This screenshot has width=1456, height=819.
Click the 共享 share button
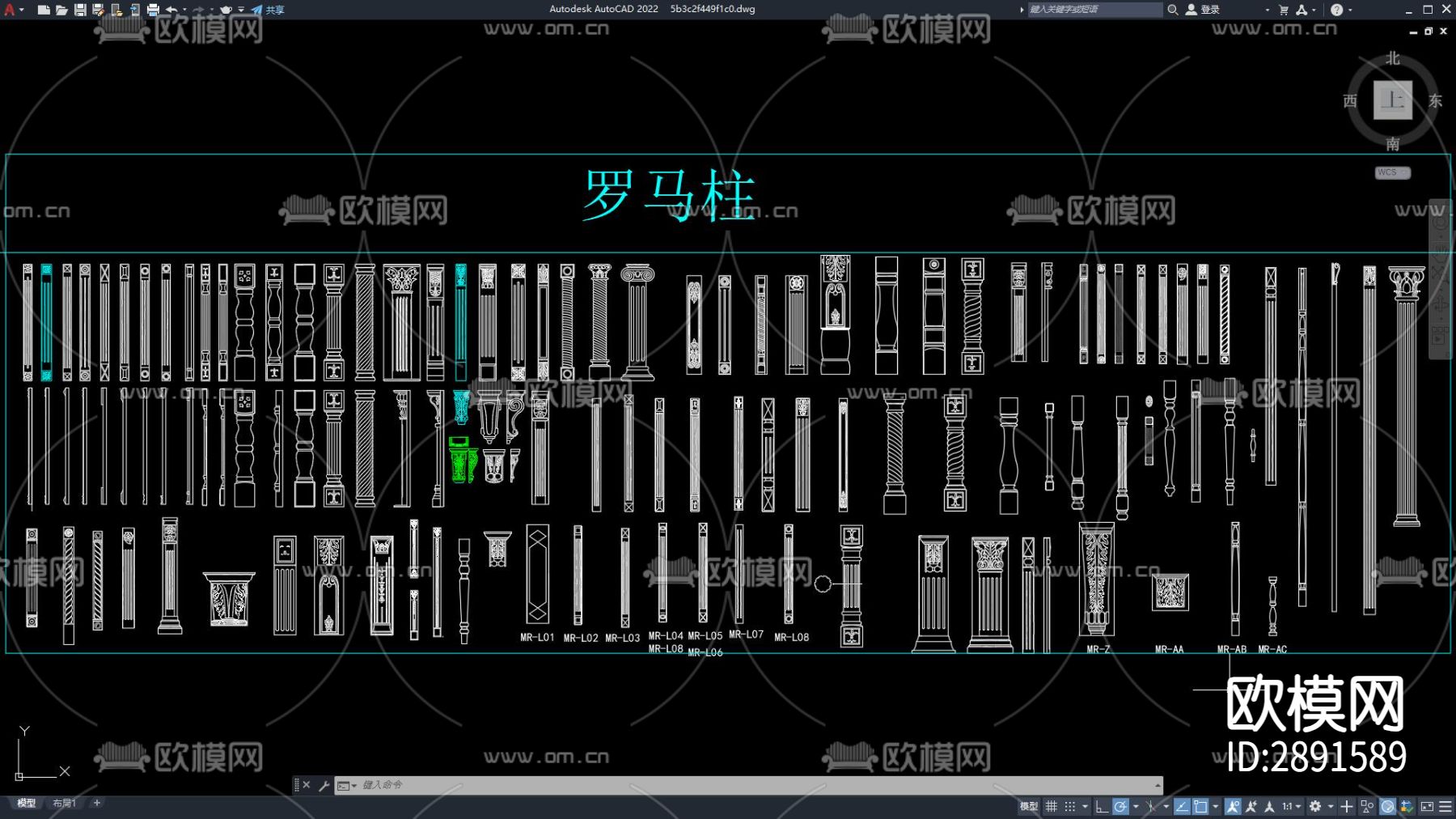click(x=268, y=10)
